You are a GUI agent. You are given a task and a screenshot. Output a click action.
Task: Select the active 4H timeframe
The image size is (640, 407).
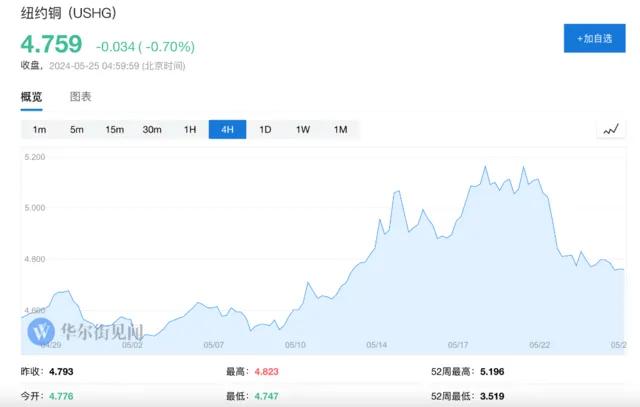point(227,130)
